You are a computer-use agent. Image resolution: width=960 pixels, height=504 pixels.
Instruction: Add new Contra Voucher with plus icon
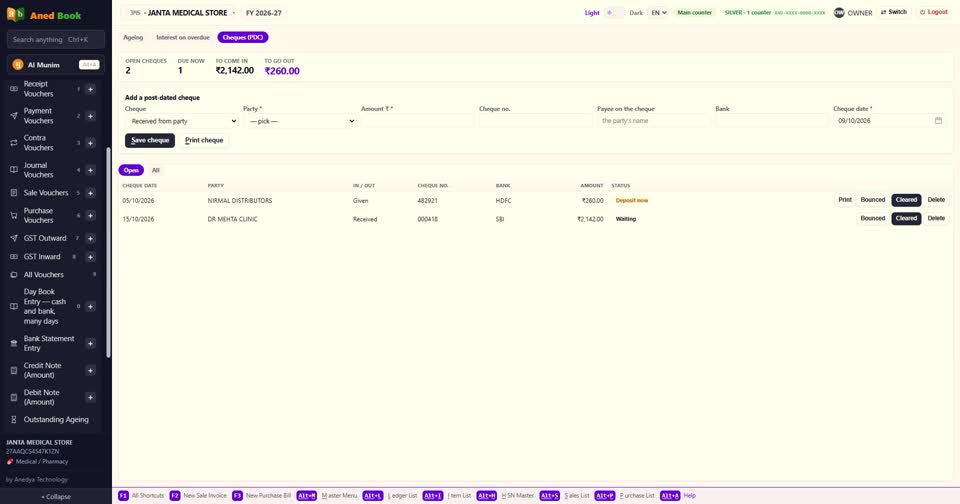90,143
